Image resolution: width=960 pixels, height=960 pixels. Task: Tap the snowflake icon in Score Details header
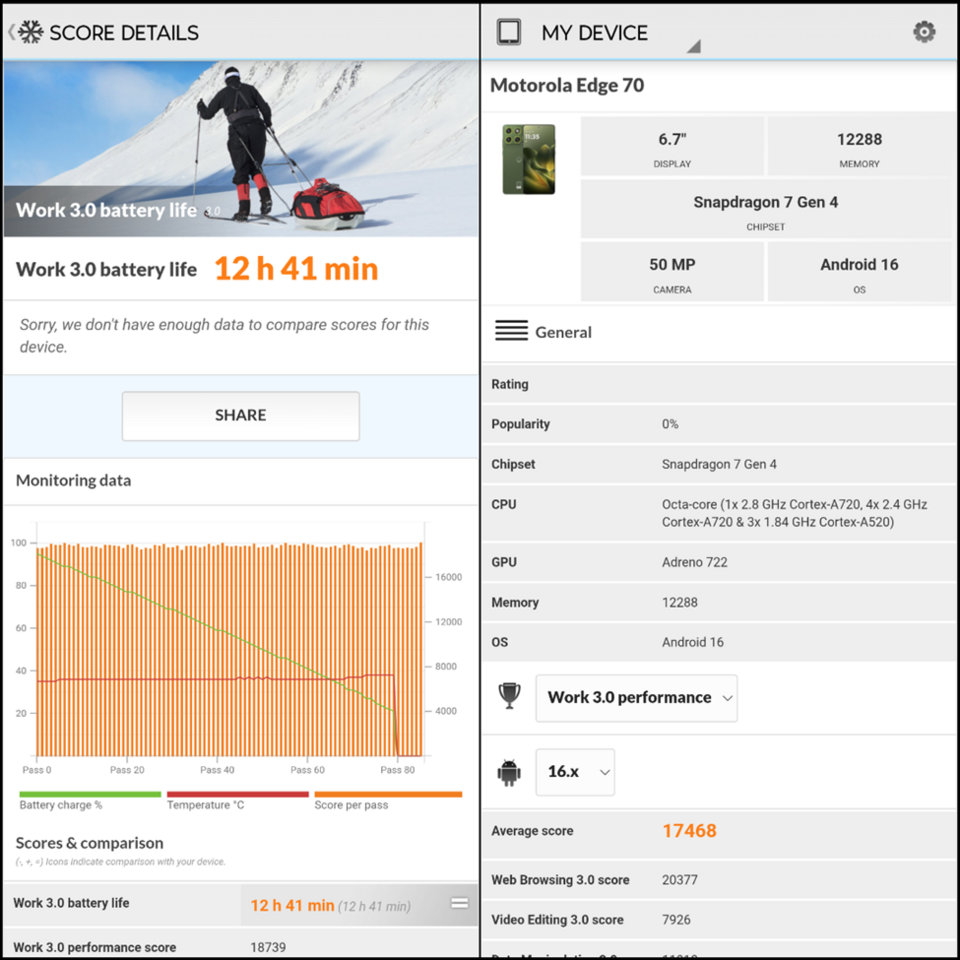(x=31, y=32)
